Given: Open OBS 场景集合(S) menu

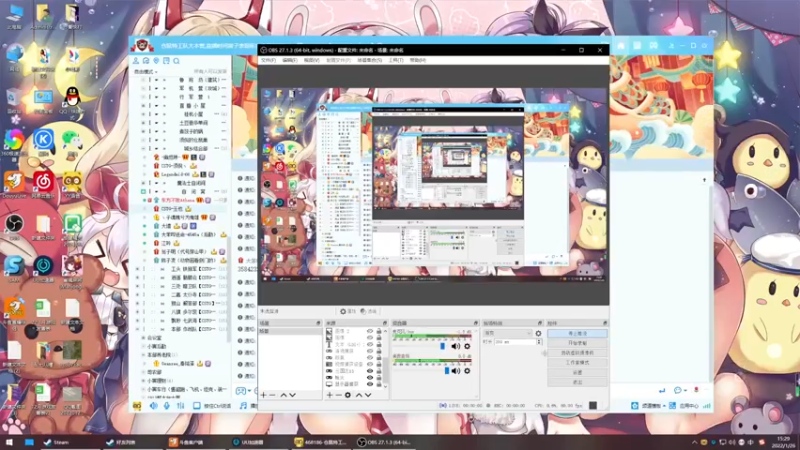Looking at the screenshot, I should [x=369, y=60].
